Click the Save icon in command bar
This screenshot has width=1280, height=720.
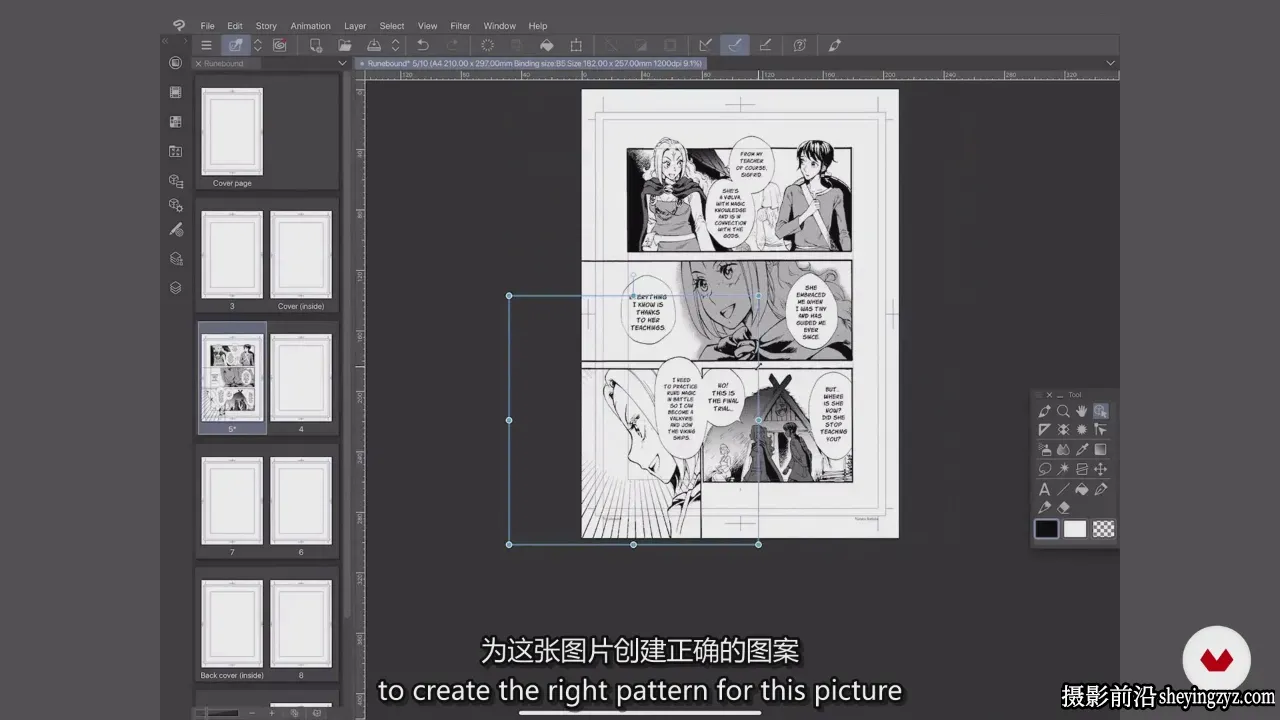click(x=374, y=45)
